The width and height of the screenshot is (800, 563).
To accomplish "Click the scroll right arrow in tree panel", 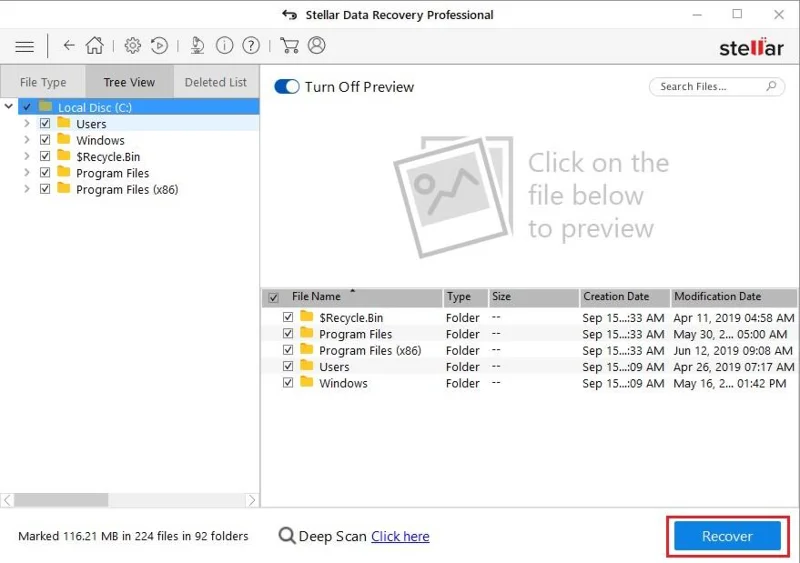I will 252,500.
